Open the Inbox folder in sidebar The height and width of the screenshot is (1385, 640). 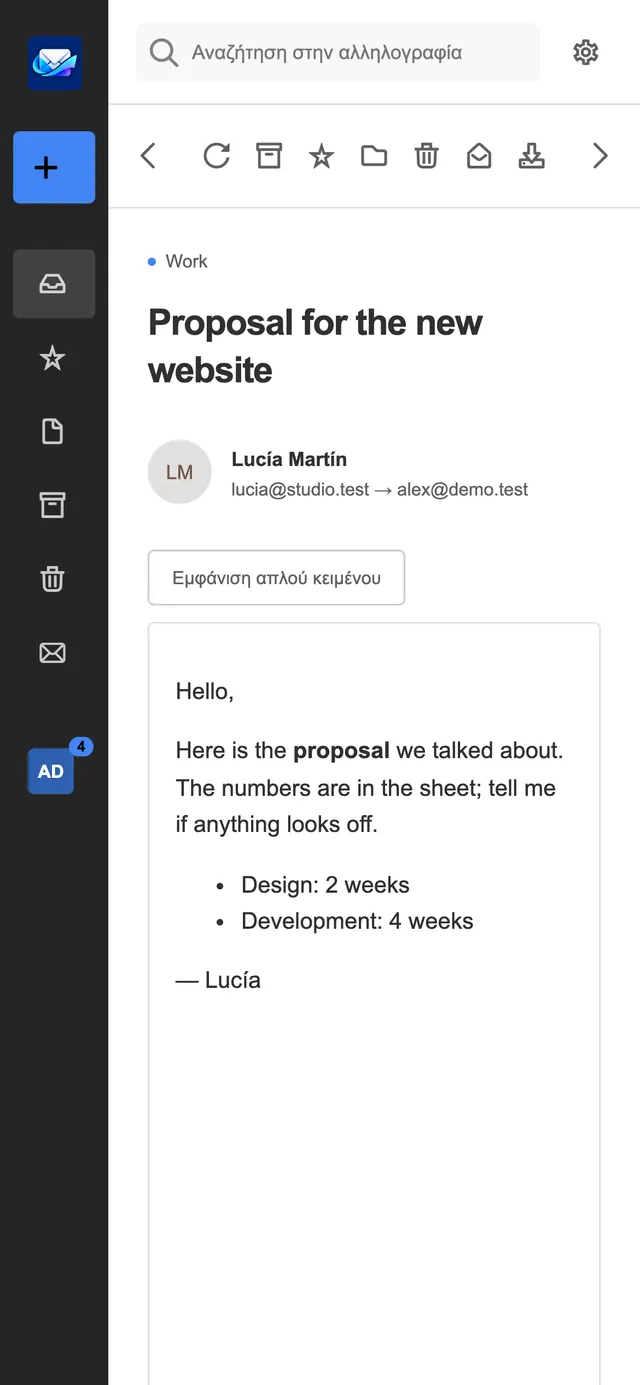pyautogui.click(x=54, y=284)
